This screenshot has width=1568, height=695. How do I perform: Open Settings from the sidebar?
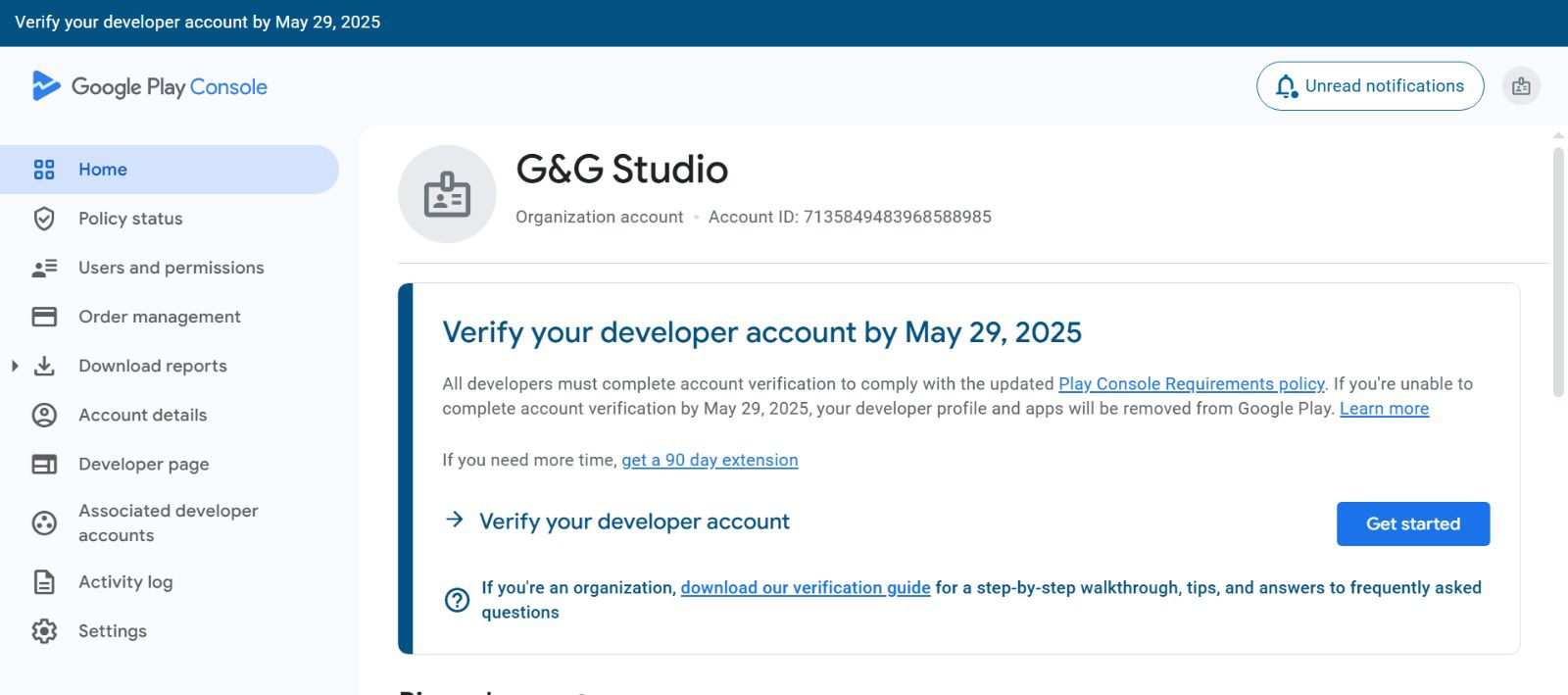click(x=169, y=631)
